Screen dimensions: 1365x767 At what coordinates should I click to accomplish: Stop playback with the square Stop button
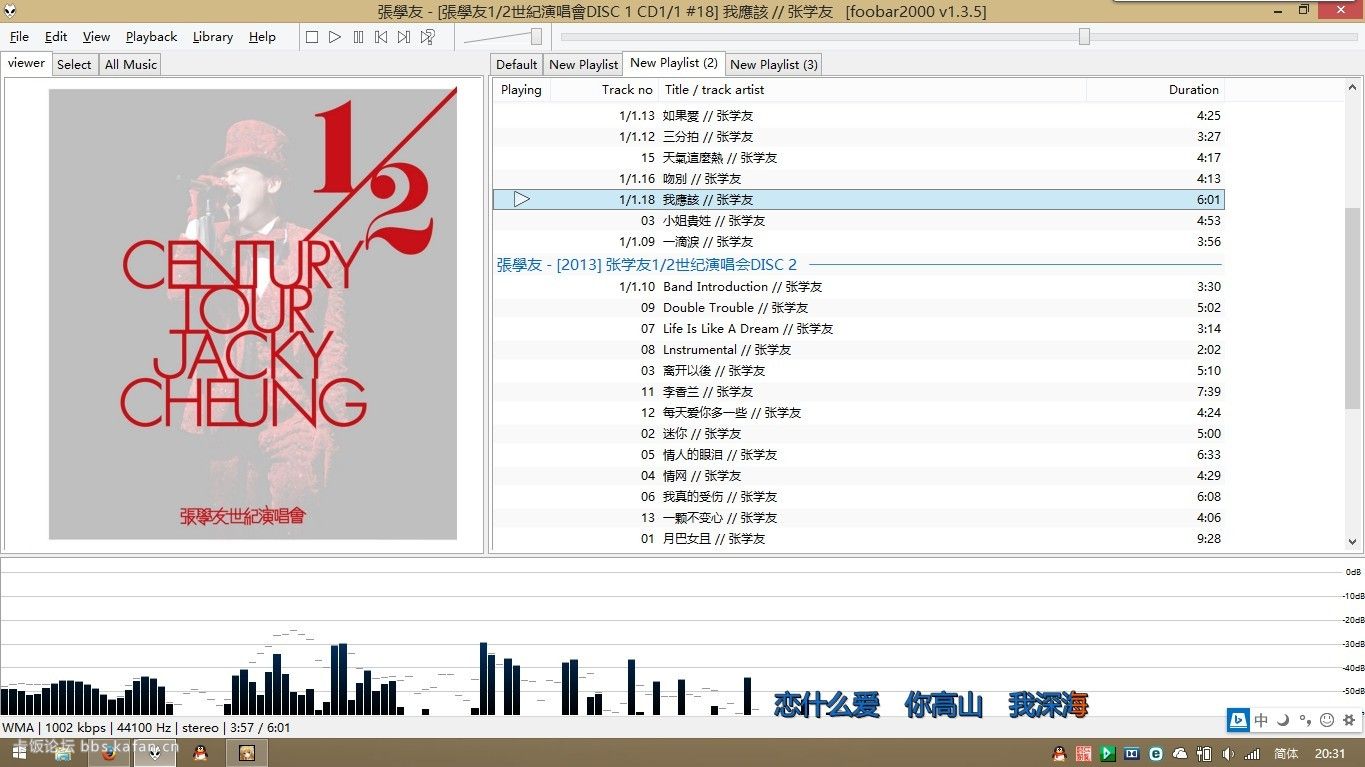312,37
